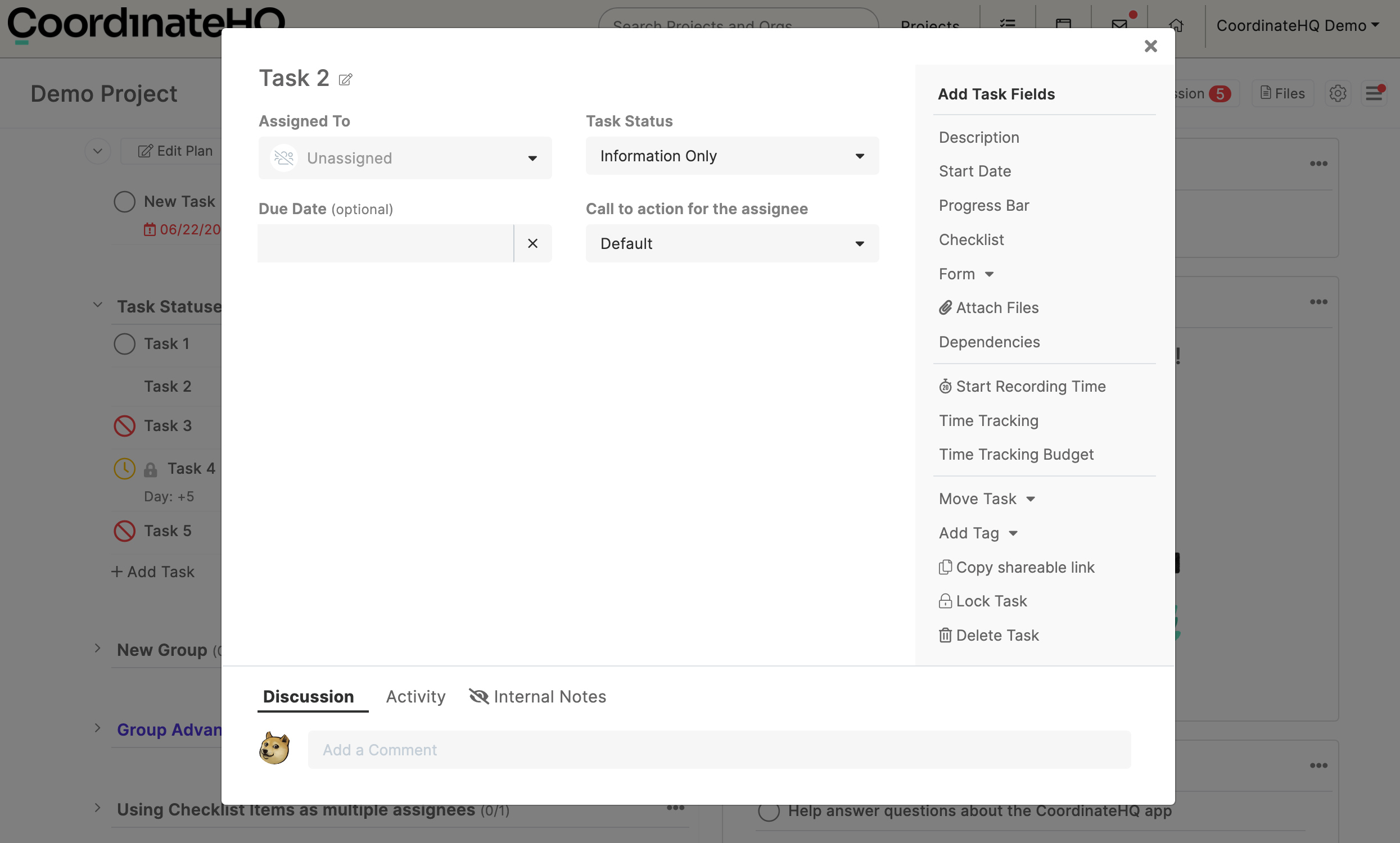
Task: Expand the Form dropdown option
Action: [966, 274]
